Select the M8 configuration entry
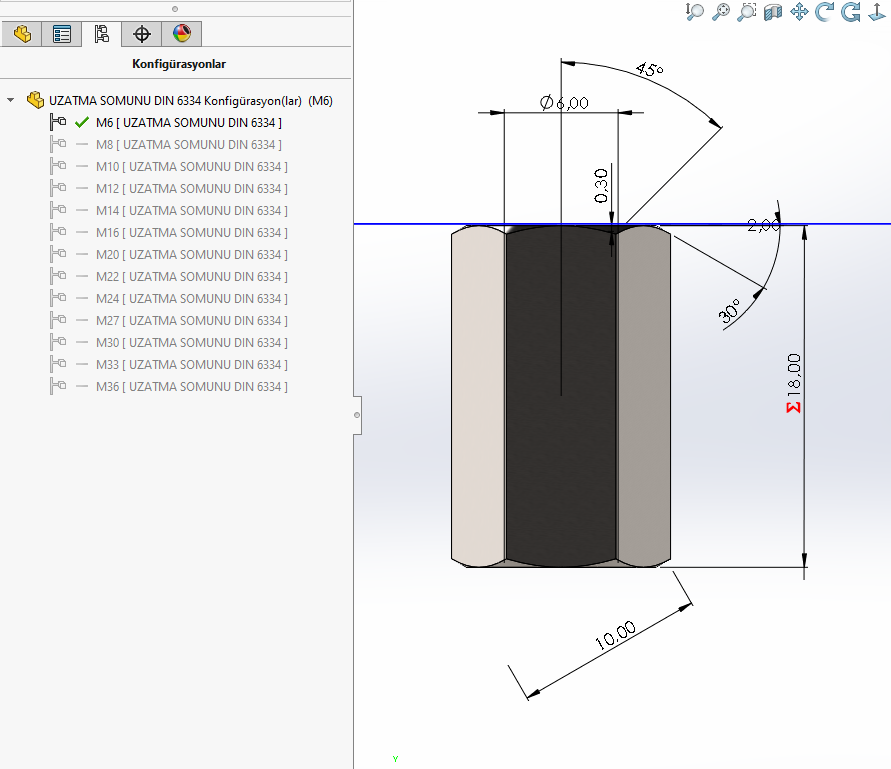This screenshot has height=769, width=891. click(x=190, y=145)
